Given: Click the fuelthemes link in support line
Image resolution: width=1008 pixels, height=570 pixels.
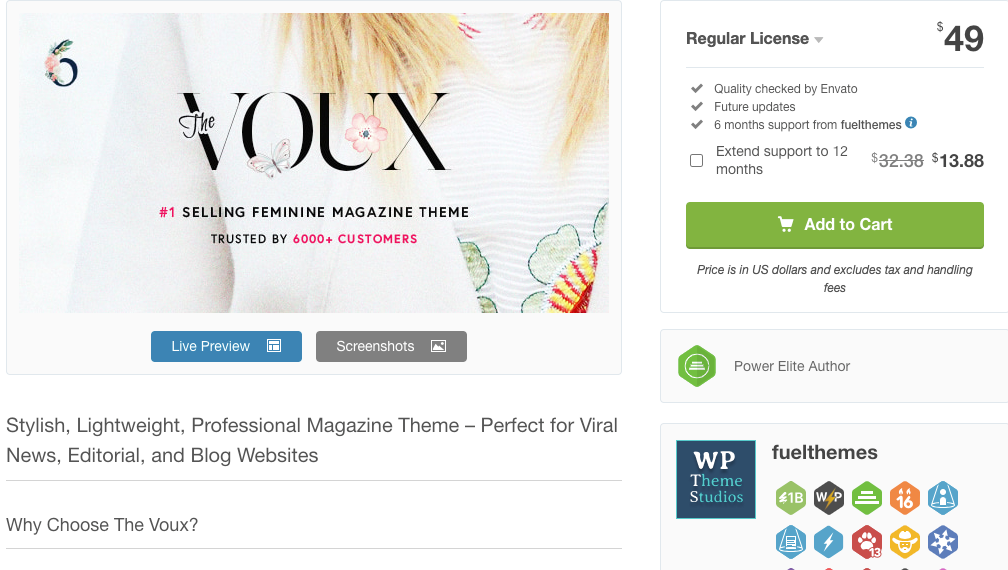Looking at the screenshot, I should (x=870, y=125).
